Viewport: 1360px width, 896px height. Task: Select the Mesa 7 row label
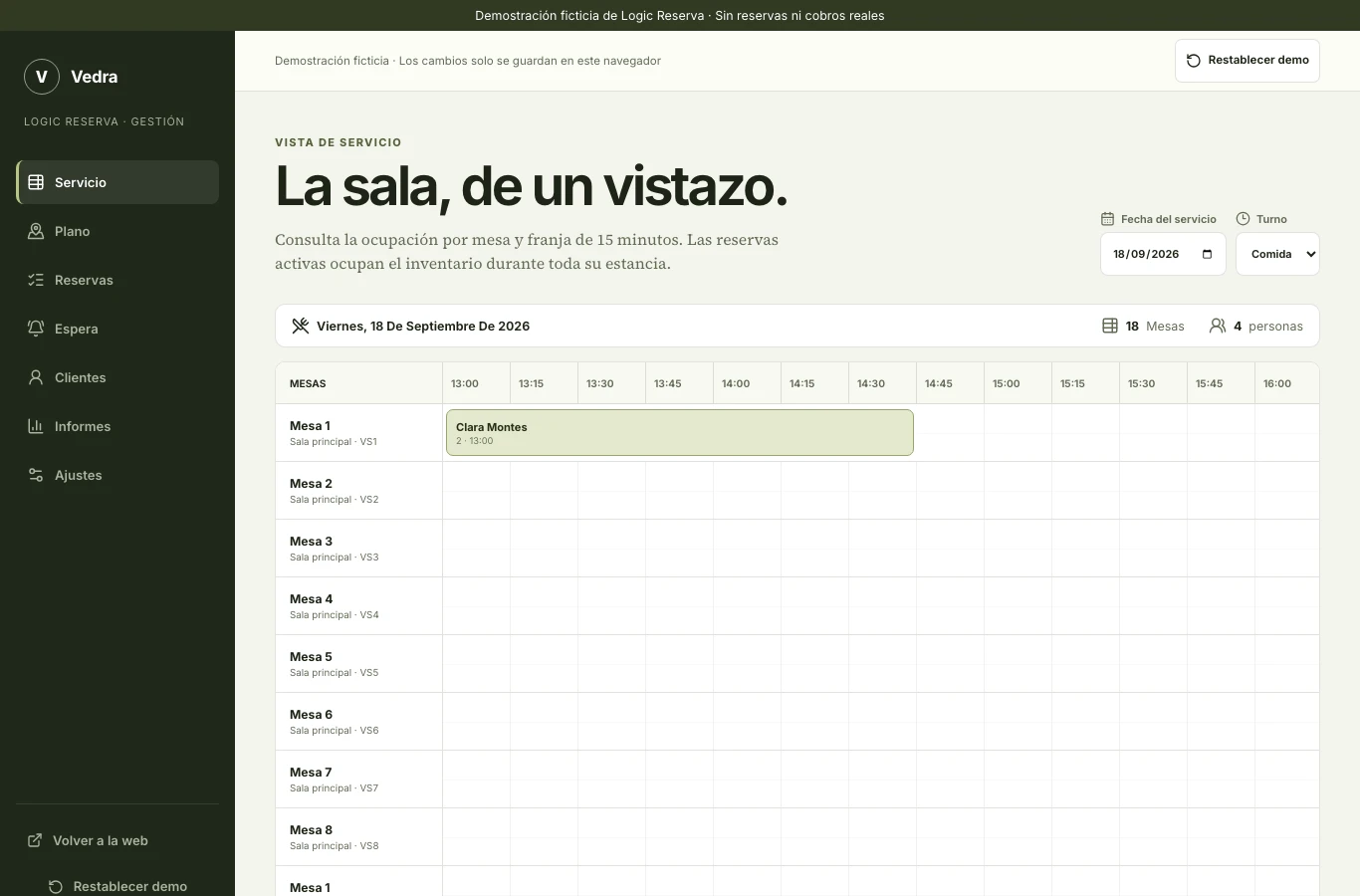click(359, 780)
